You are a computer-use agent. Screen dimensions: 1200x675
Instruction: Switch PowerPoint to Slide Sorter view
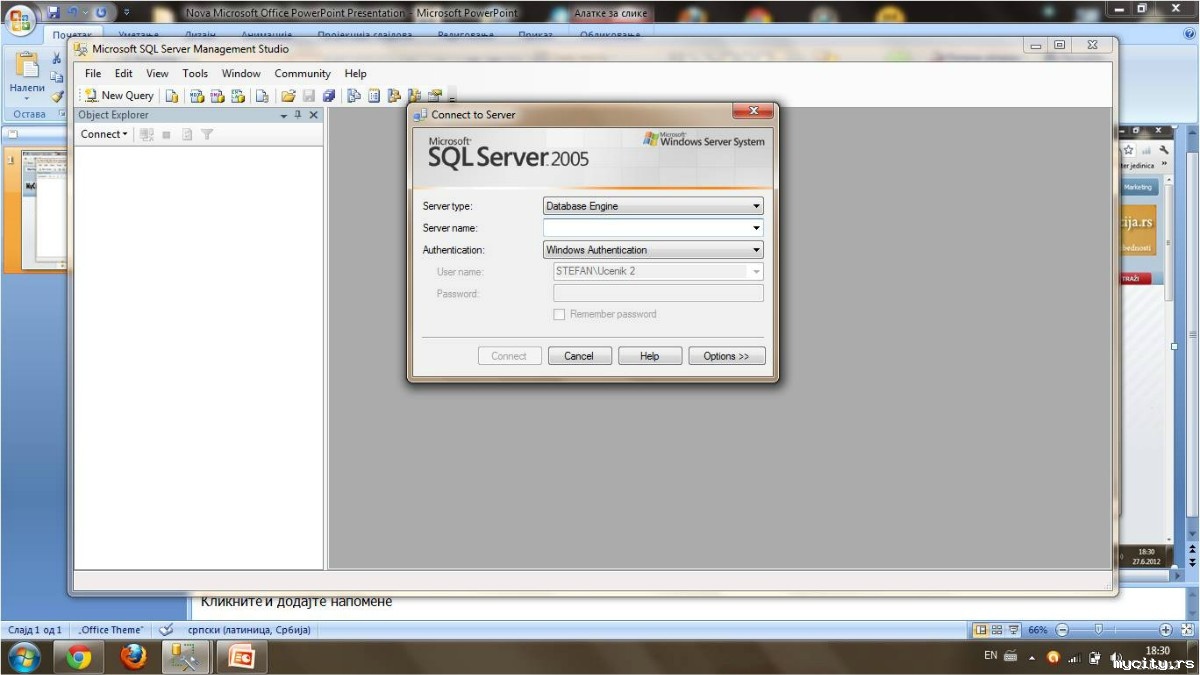click(x=997, y=630)
